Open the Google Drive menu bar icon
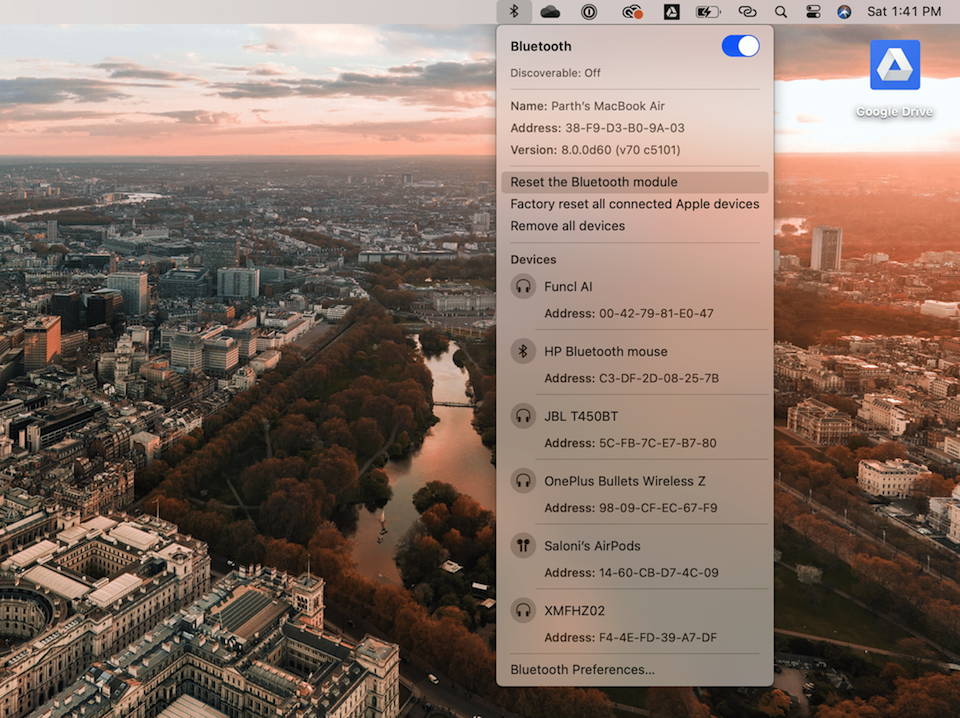 (x=671, y=12)
